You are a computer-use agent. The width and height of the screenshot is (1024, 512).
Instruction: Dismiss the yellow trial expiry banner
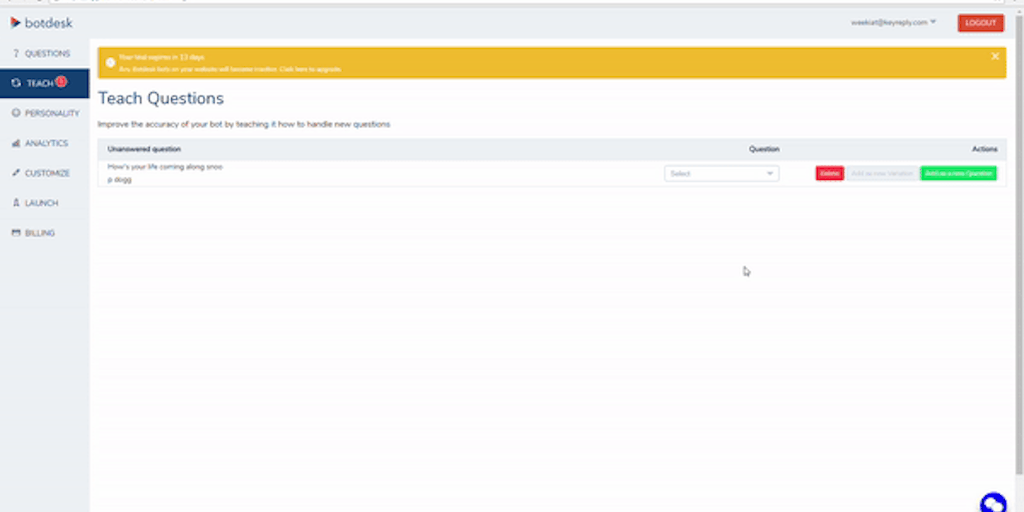(995, 56)
